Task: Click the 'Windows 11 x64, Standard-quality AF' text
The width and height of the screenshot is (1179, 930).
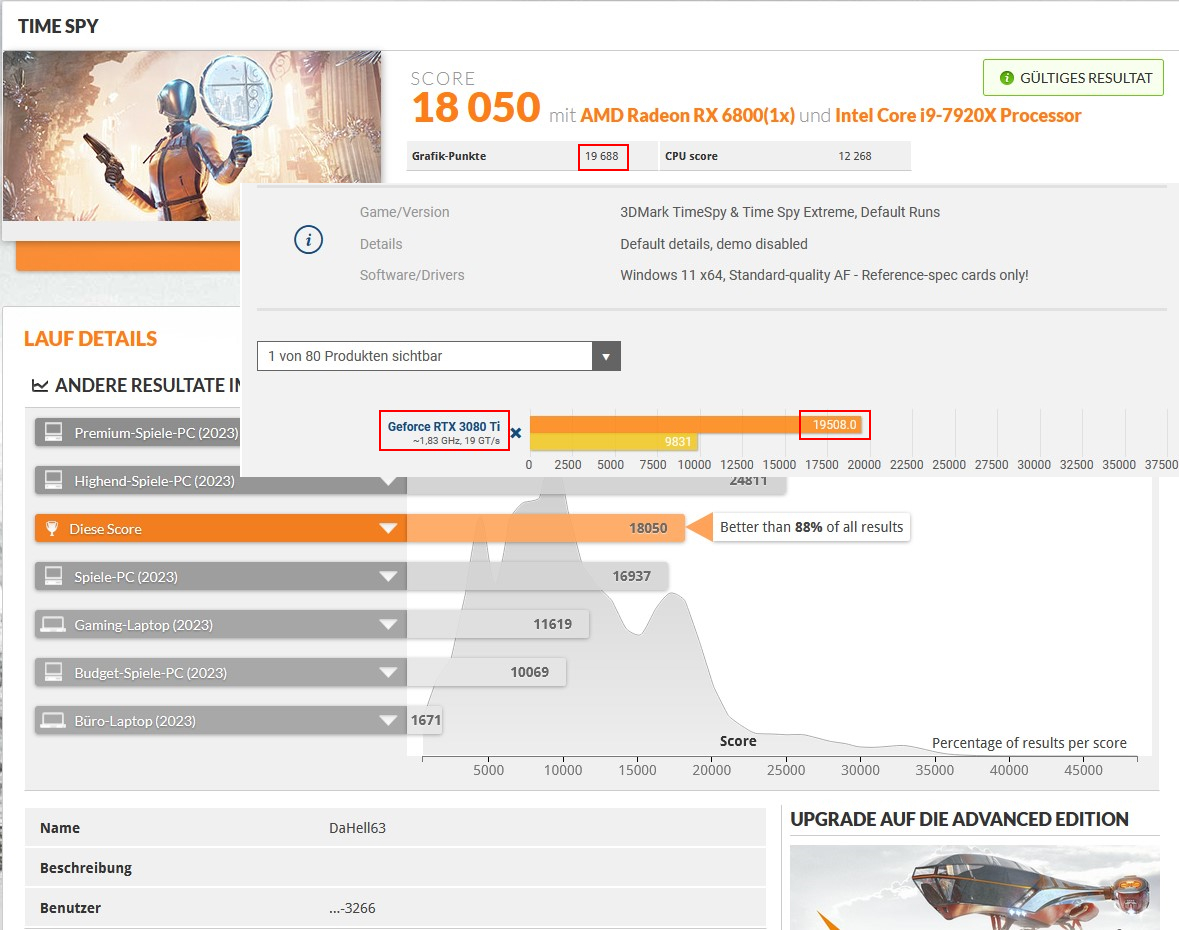Action: tap(824, 275)
